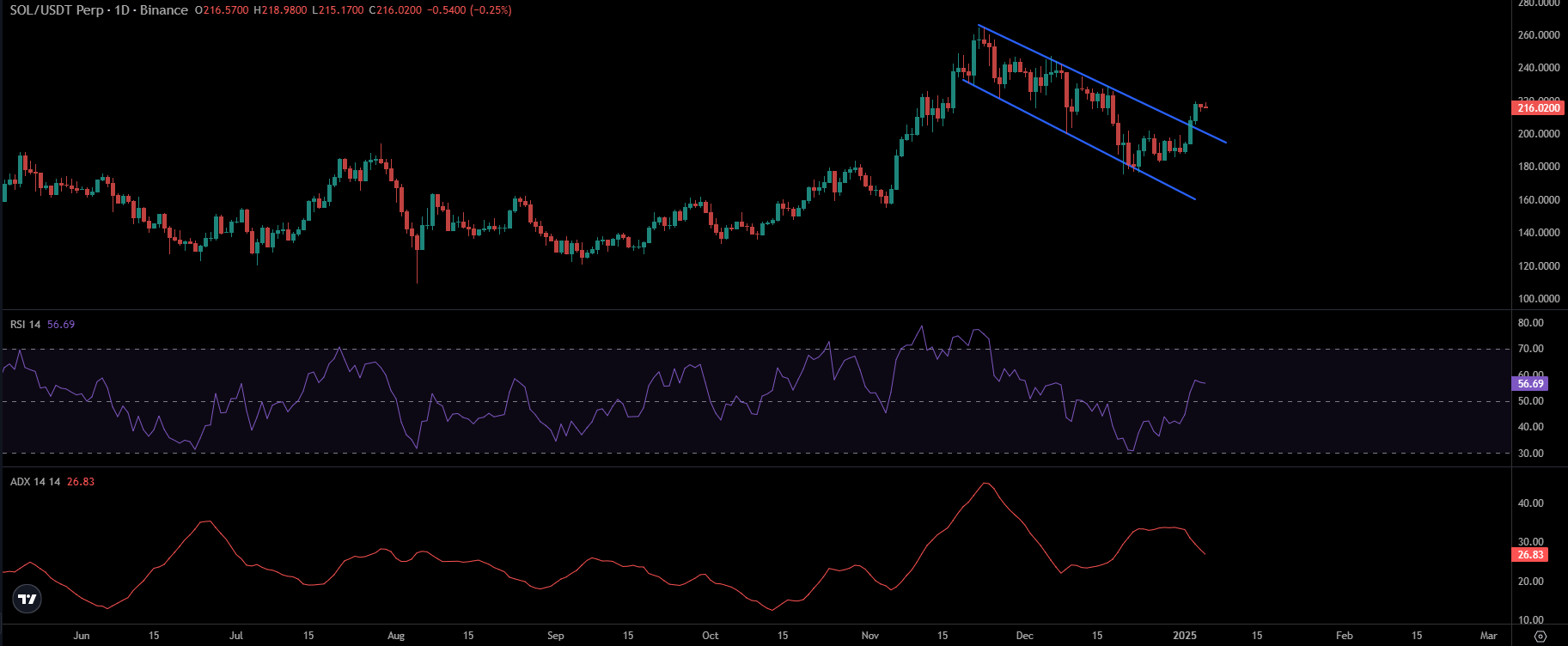Click the 56.69 value beside RSI 14

[61, 325]
